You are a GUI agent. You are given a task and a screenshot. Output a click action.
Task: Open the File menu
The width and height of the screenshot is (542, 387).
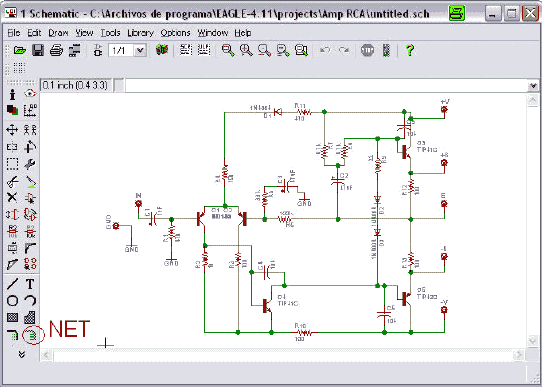click(14, 33)
